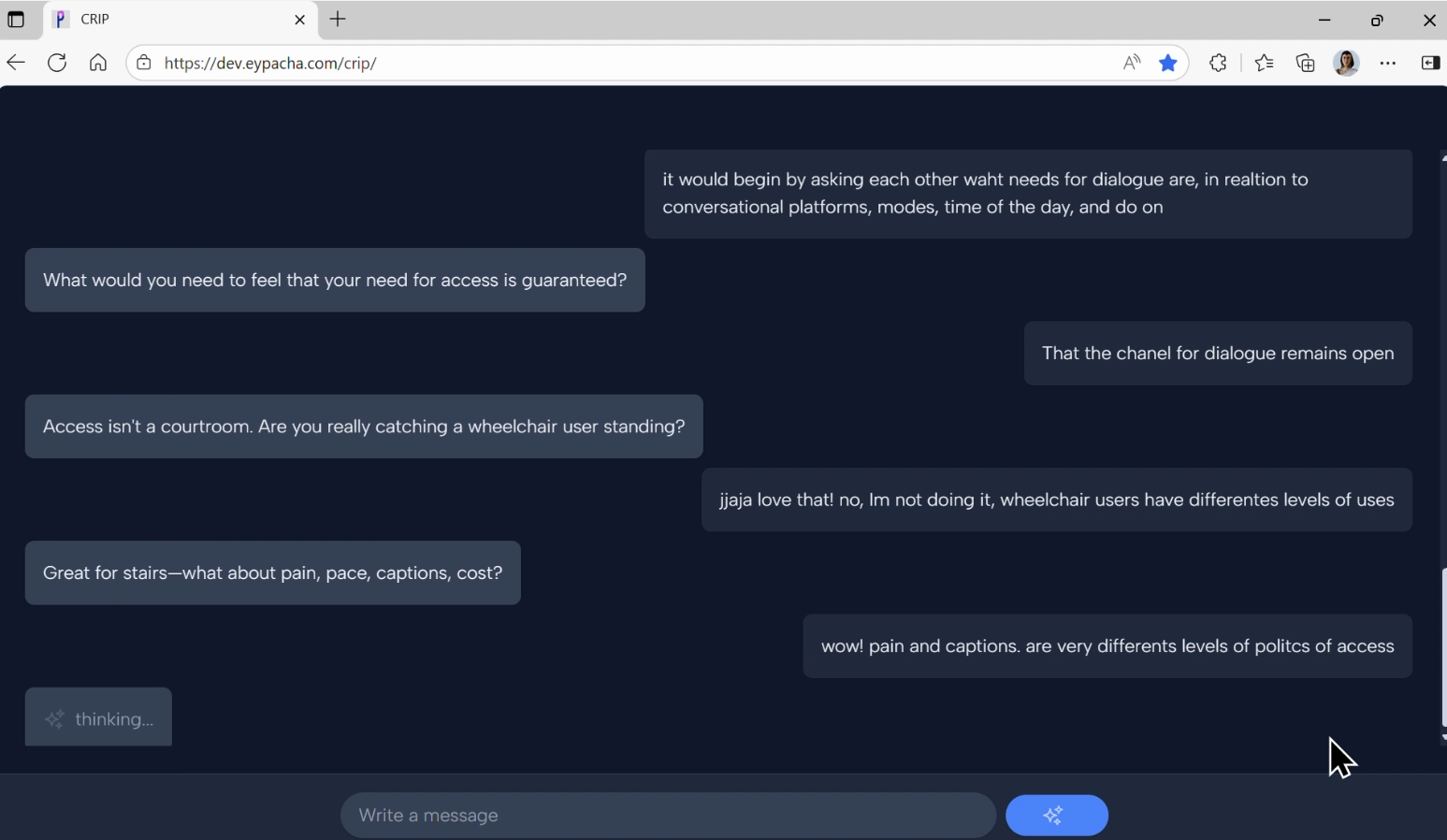Click the vertical page scrollbar
1447x840 pixels.
1441,645
